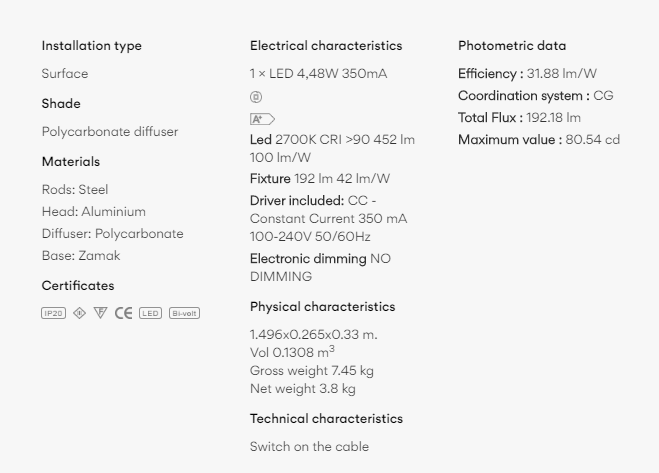Click the LED certificate badge

[150, 313]
